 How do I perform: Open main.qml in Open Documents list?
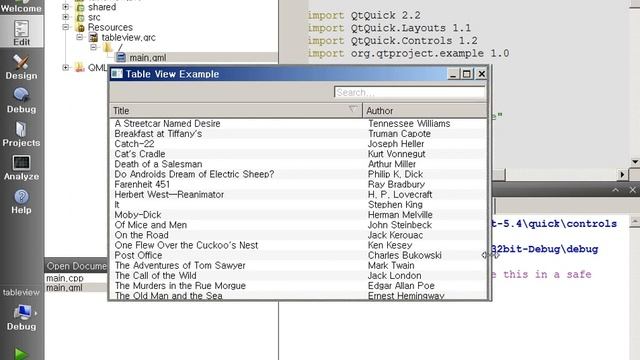point(64,288)
